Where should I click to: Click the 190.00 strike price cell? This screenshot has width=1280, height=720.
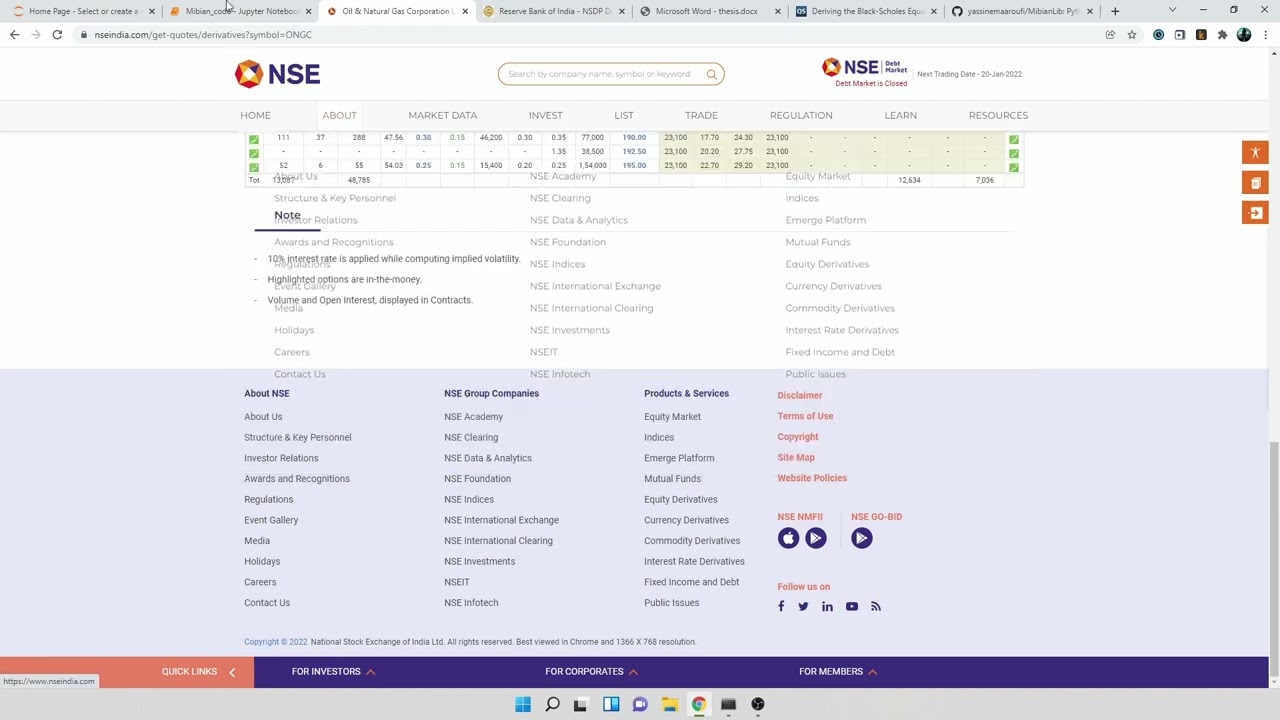pyautogui.click(x=634, y=138)
